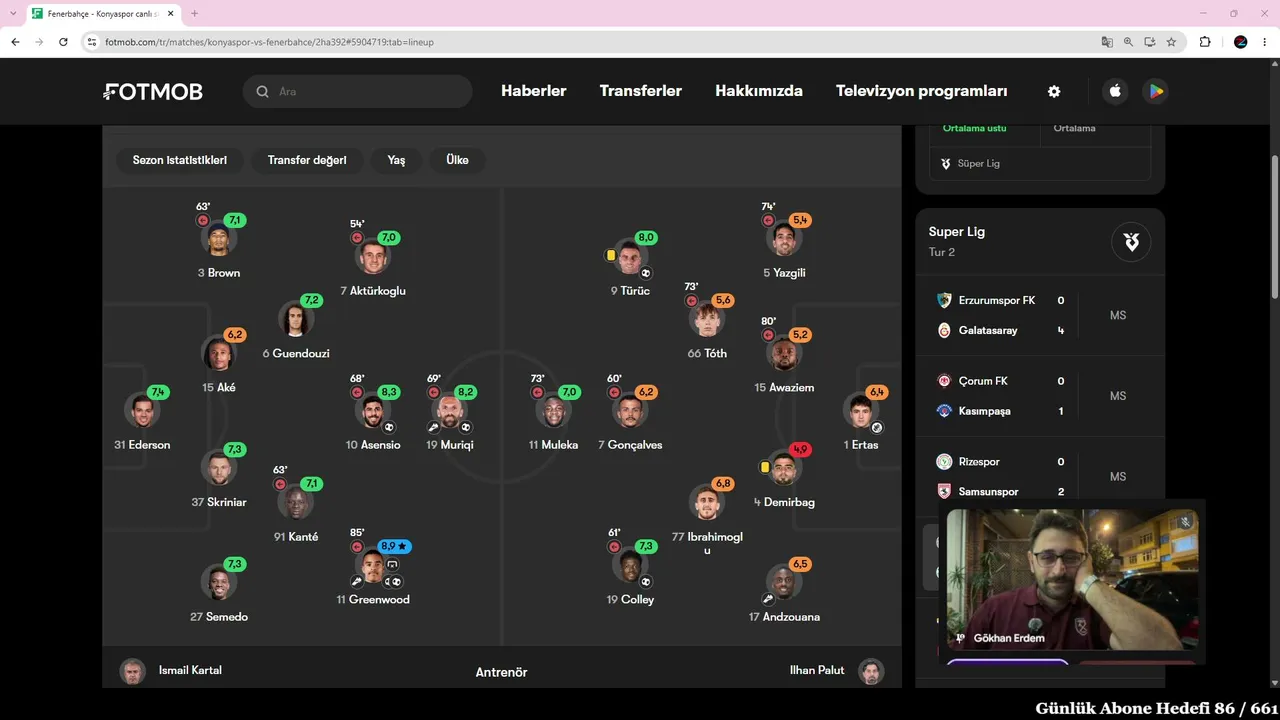Open the Google Play icon

(1155, 91)
